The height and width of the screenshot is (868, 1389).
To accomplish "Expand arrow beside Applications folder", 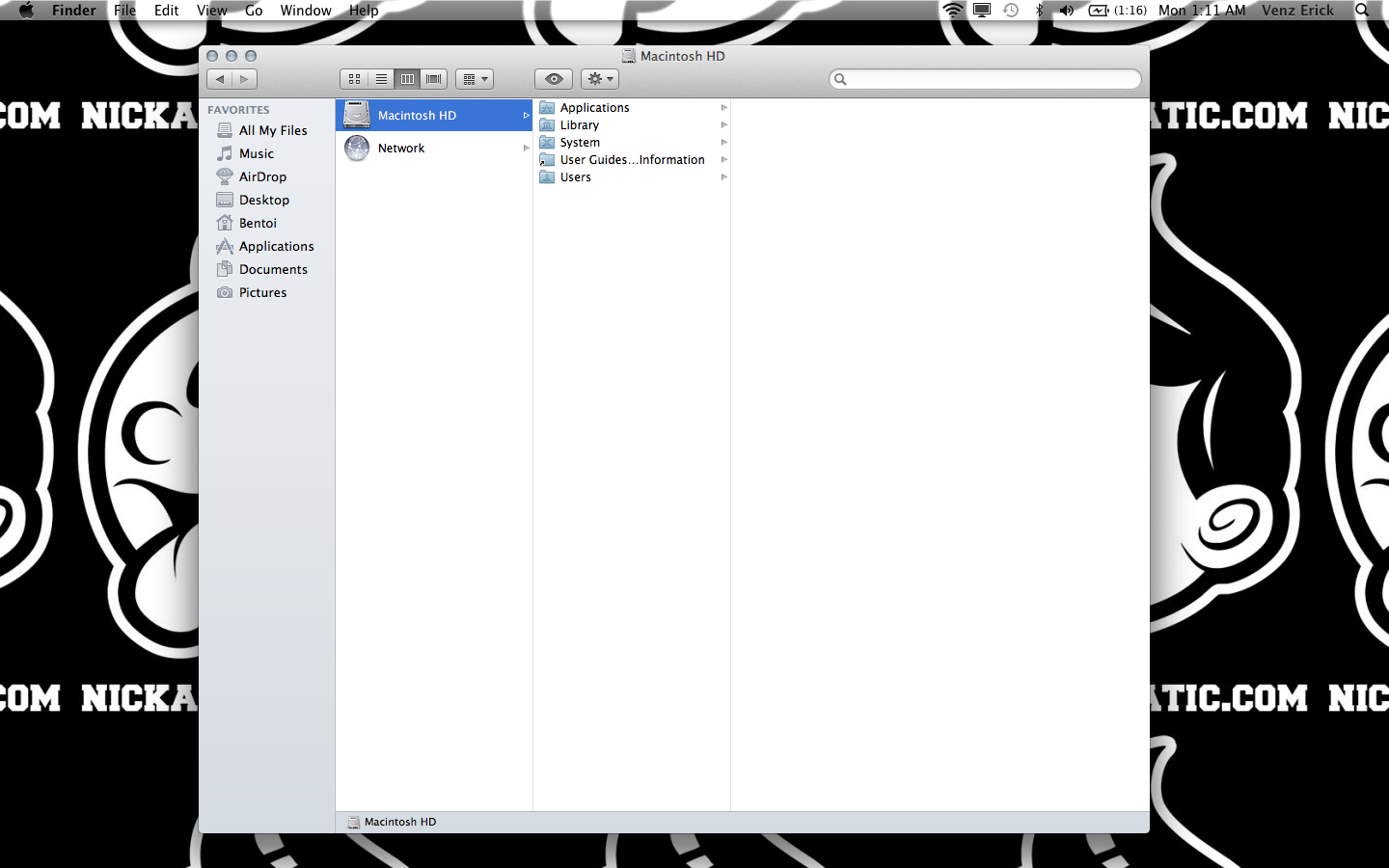I will pyautogui.click(x=723, y=108).
